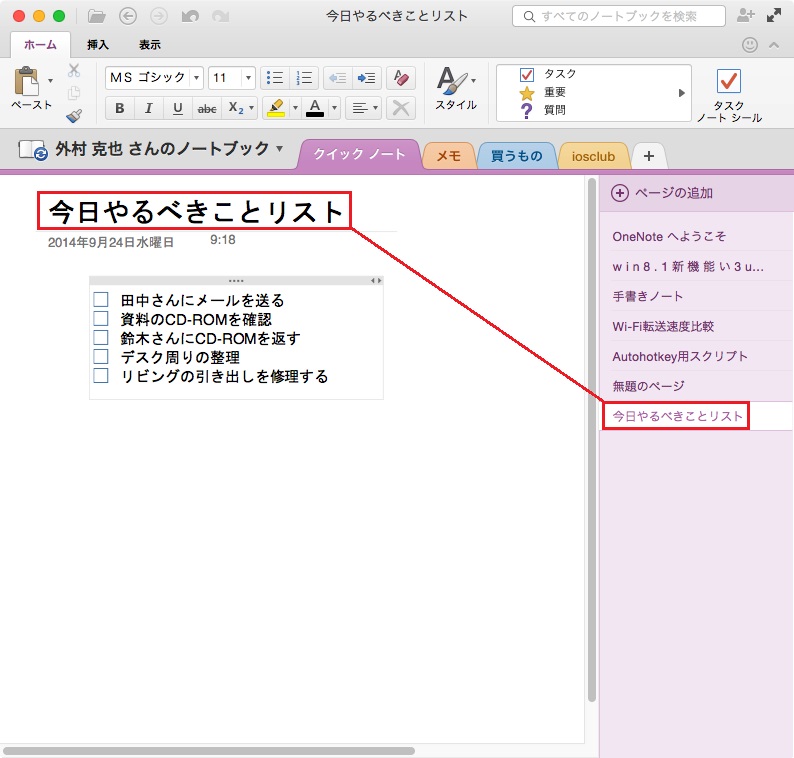Click the Paste (ペースト) clipboard icon
The height and width of the screenshot is (758, 794).
(26, 82)
